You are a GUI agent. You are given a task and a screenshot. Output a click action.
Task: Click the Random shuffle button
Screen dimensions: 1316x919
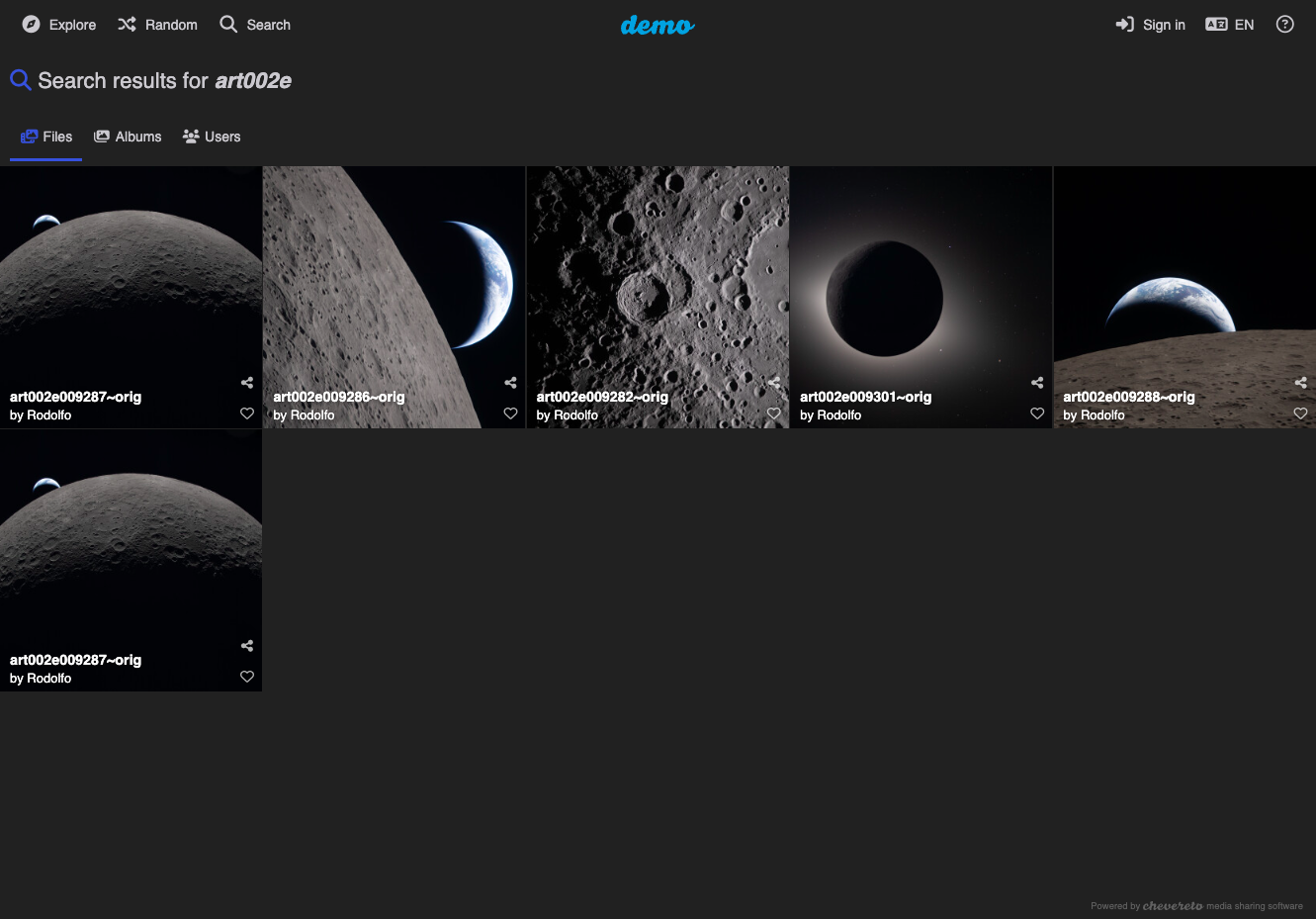[157, 25]
